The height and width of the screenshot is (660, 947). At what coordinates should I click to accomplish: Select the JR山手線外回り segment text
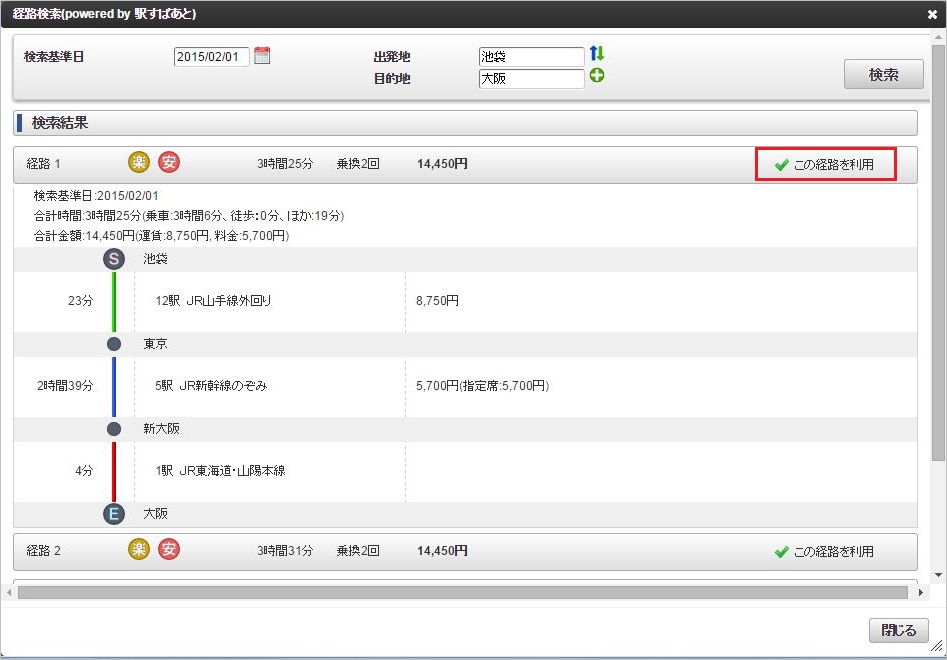229,301
